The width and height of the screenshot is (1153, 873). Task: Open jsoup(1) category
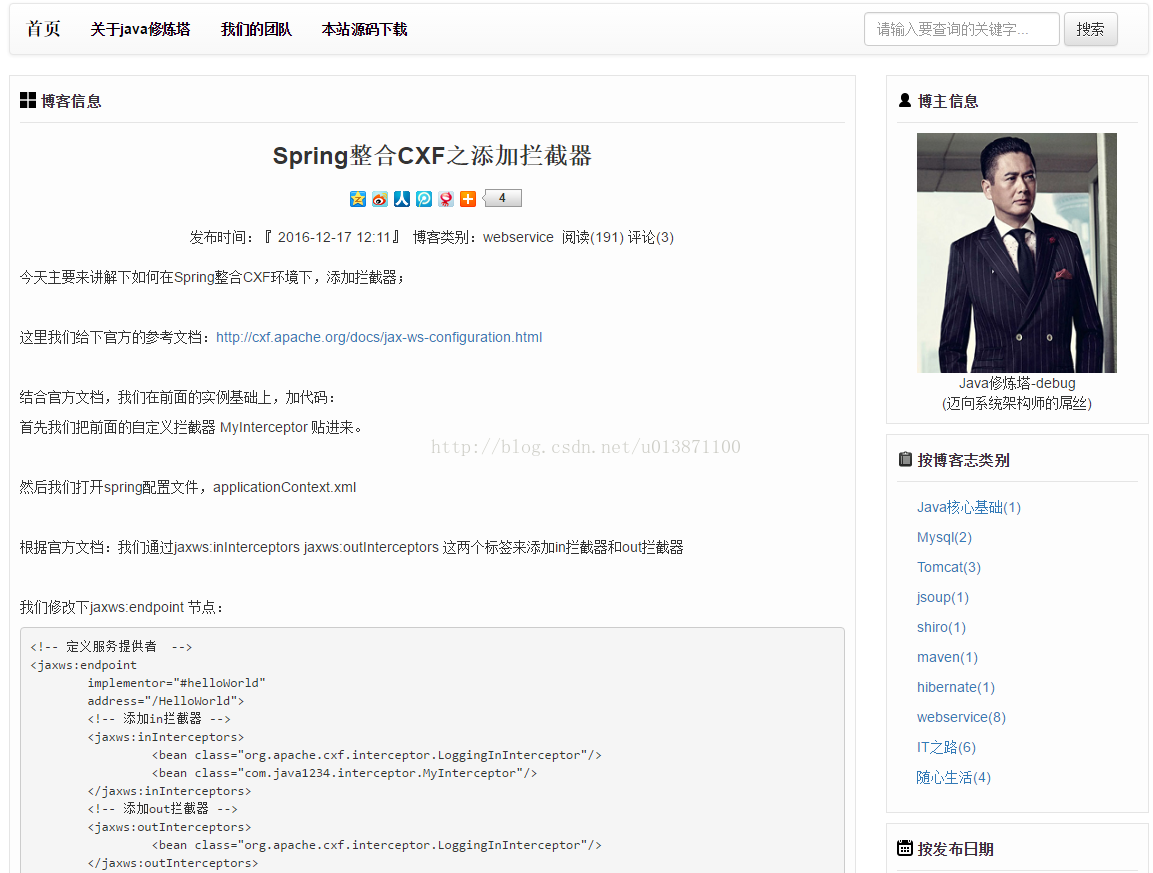click(943, 597)
